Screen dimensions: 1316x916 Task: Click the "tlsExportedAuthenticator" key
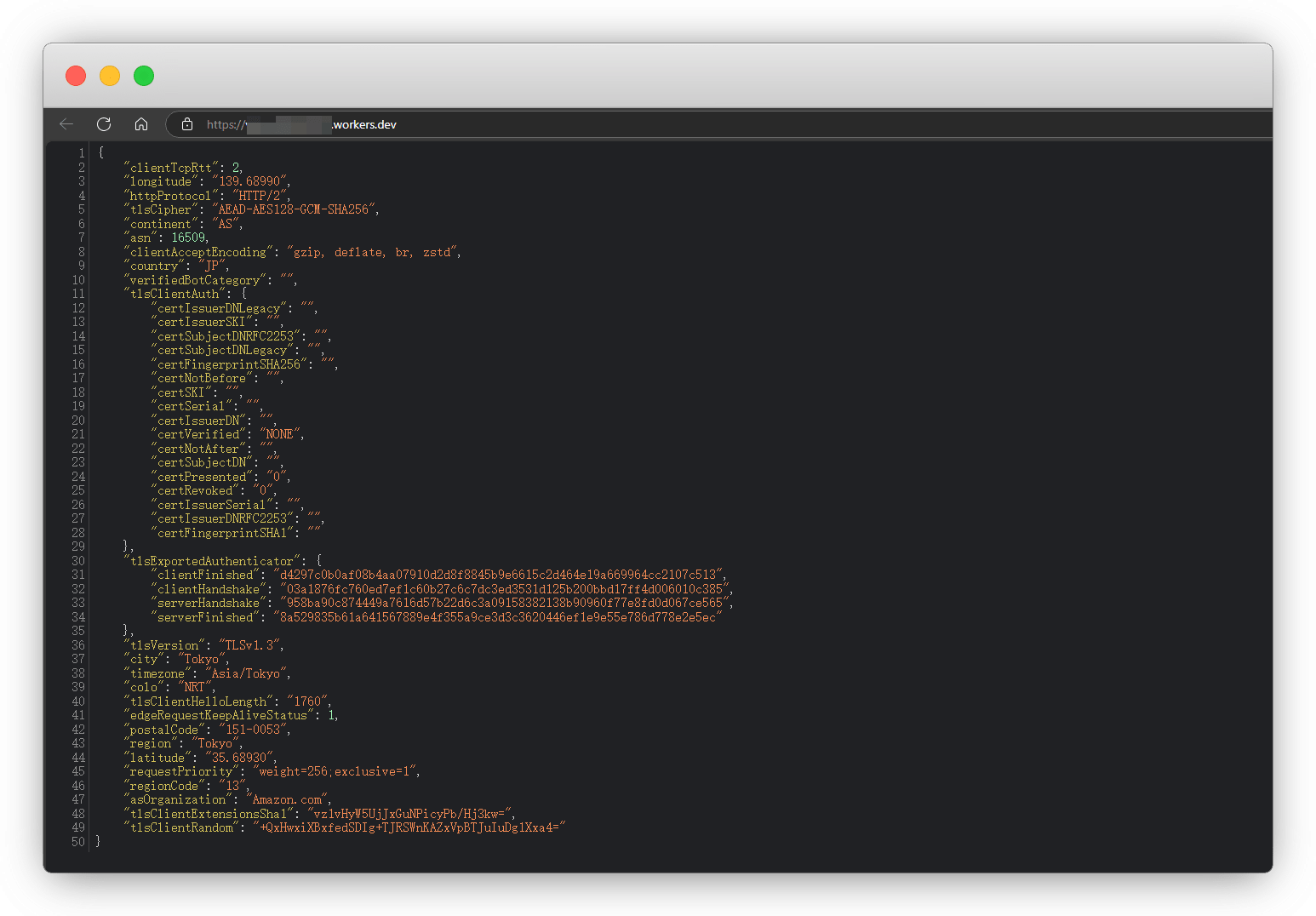click(211, 562)
